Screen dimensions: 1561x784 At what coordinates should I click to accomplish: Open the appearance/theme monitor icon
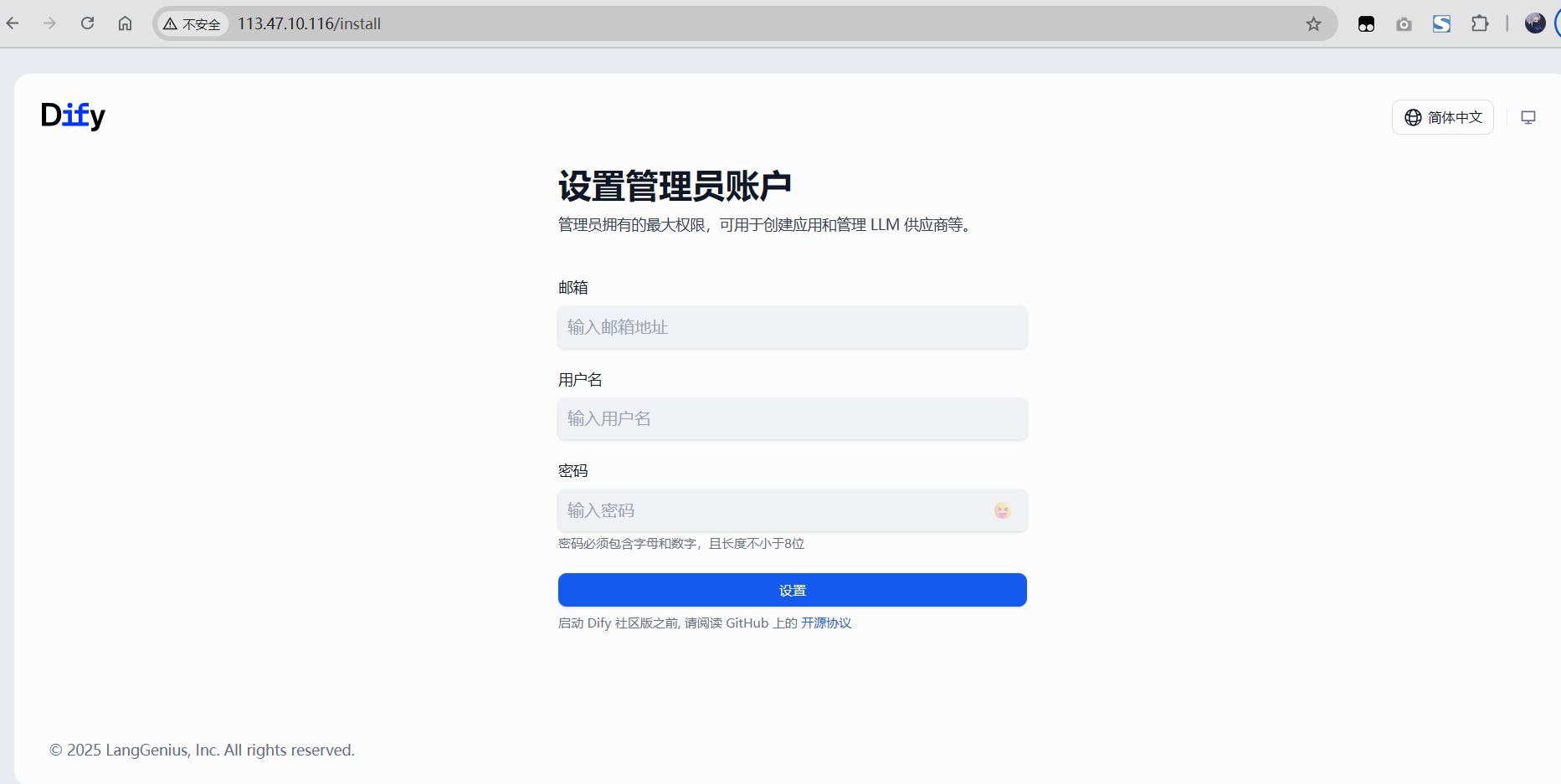pos(1528,117)
